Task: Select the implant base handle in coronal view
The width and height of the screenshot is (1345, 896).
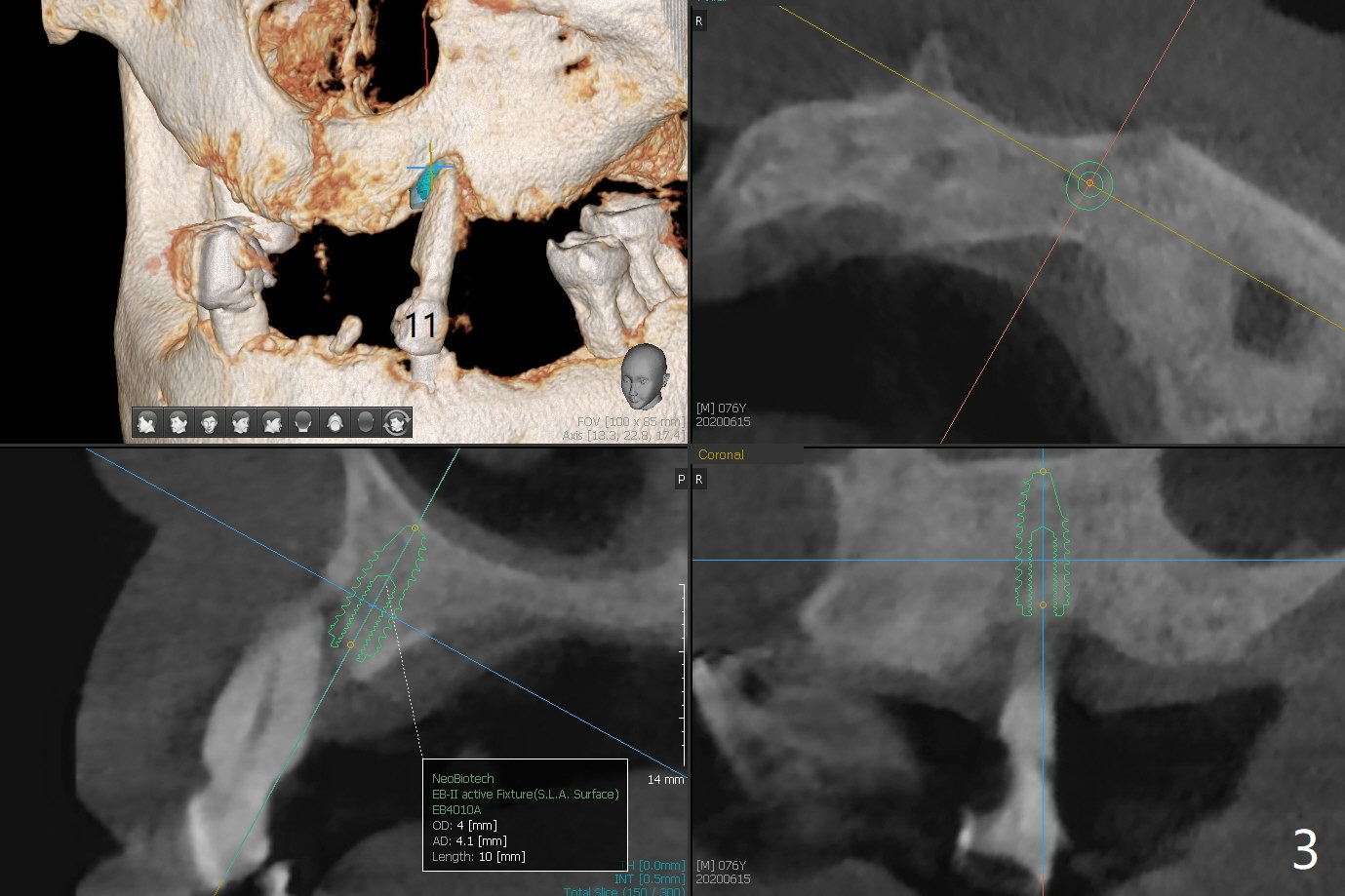Action: click(x=1043, y=604)
